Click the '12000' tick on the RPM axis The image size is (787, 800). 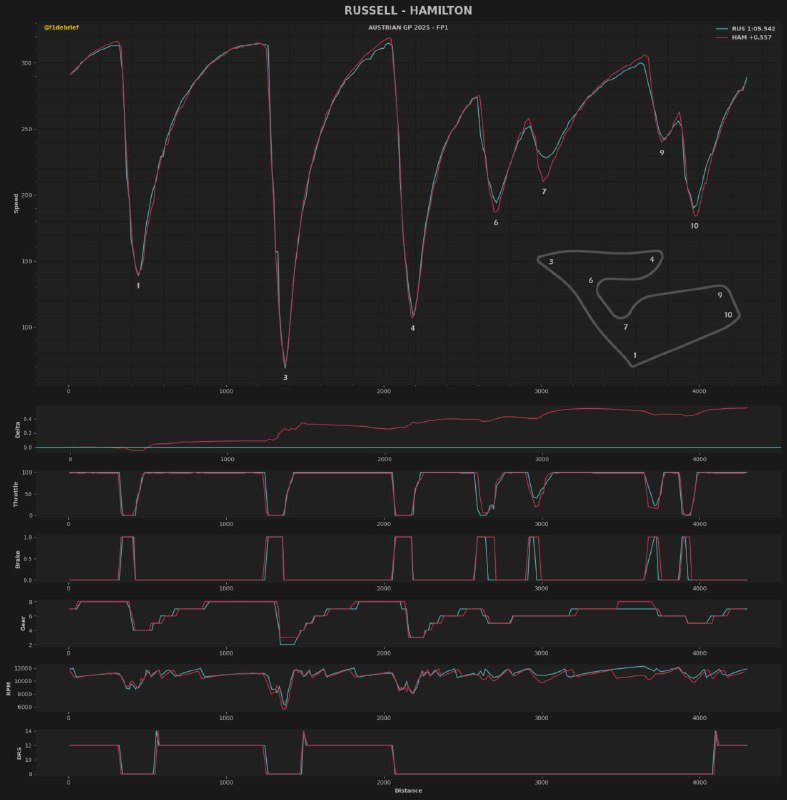(x=23, y=668)
